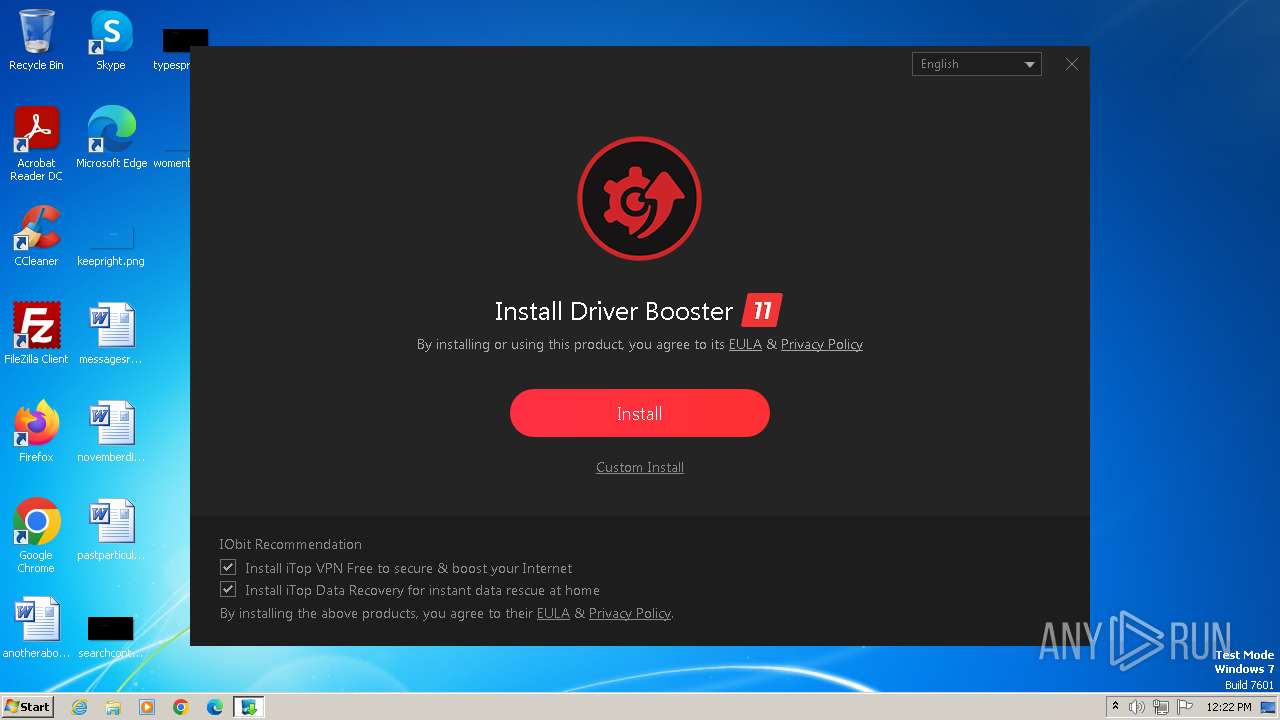The height and width of the screenshot is (720, 1280).
Task: Click the network tray icon
Action: coord(1161,707)
